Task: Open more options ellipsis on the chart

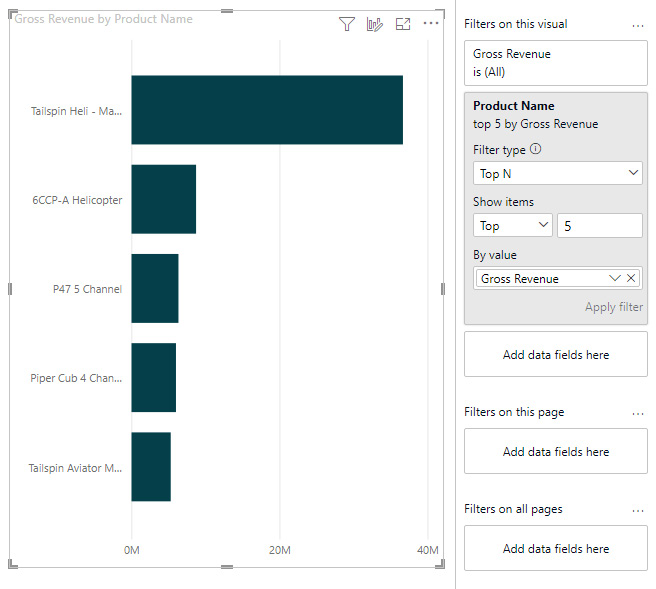Action: [431, 24]
